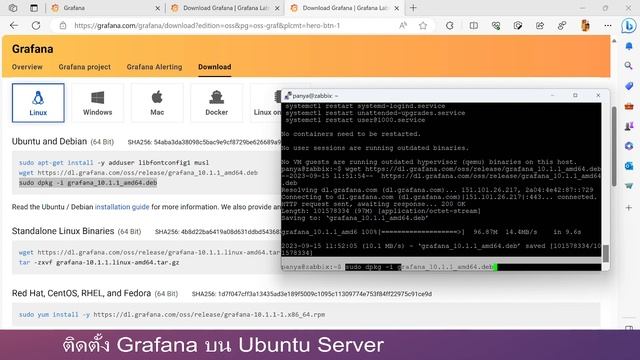Add a sidebar app with plus icon
The width and height of the screenshot is (640, 360).
629,207
